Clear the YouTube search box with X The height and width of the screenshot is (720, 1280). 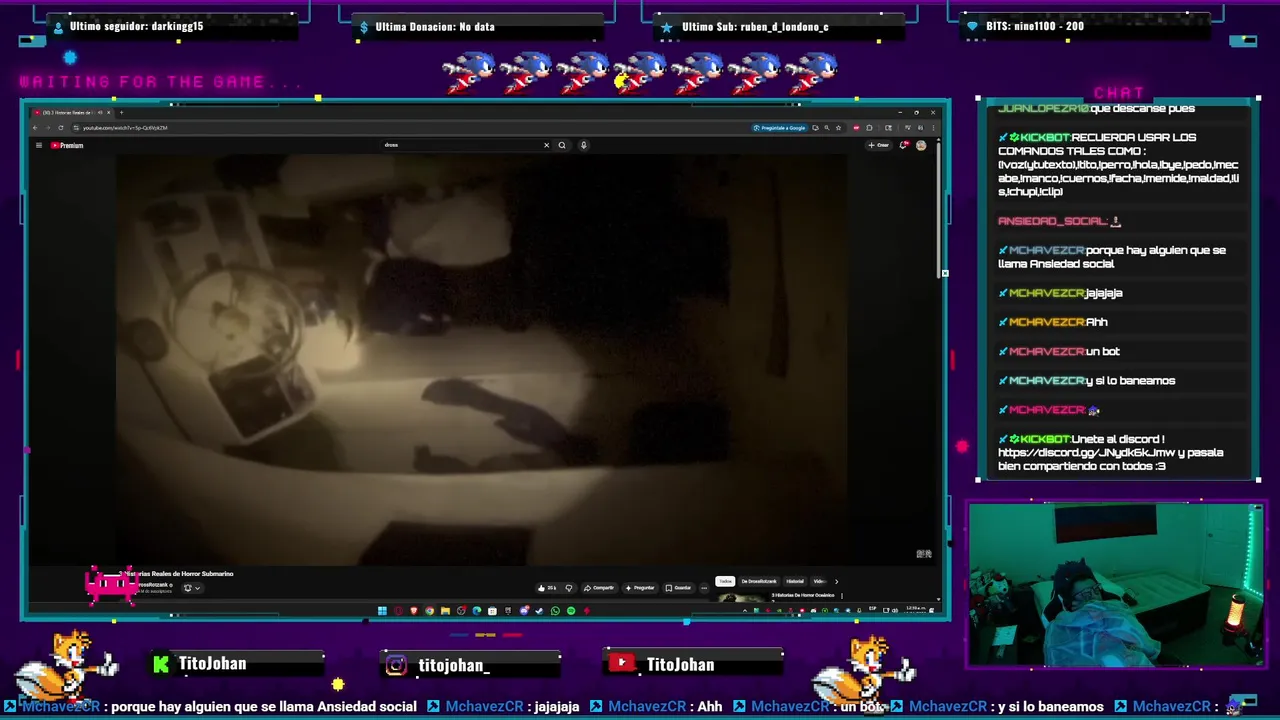546,145
